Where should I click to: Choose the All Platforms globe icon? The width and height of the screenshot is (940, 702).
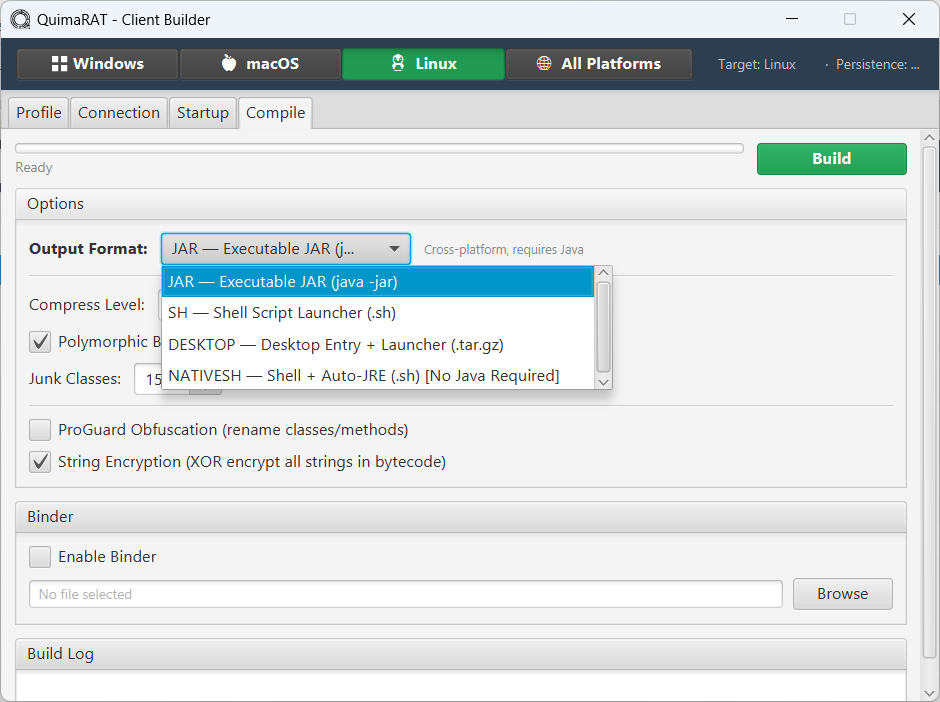tap(544, 64)
